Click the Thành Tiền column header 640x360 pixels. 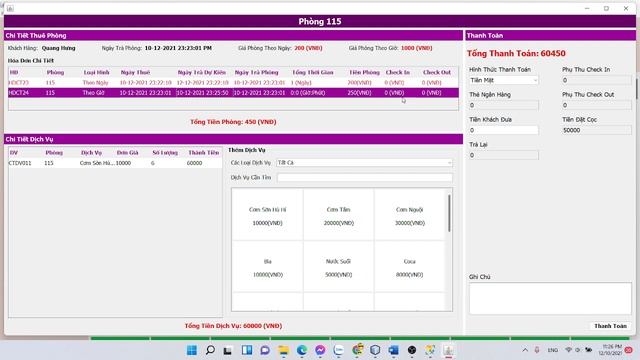click(204, 153)
